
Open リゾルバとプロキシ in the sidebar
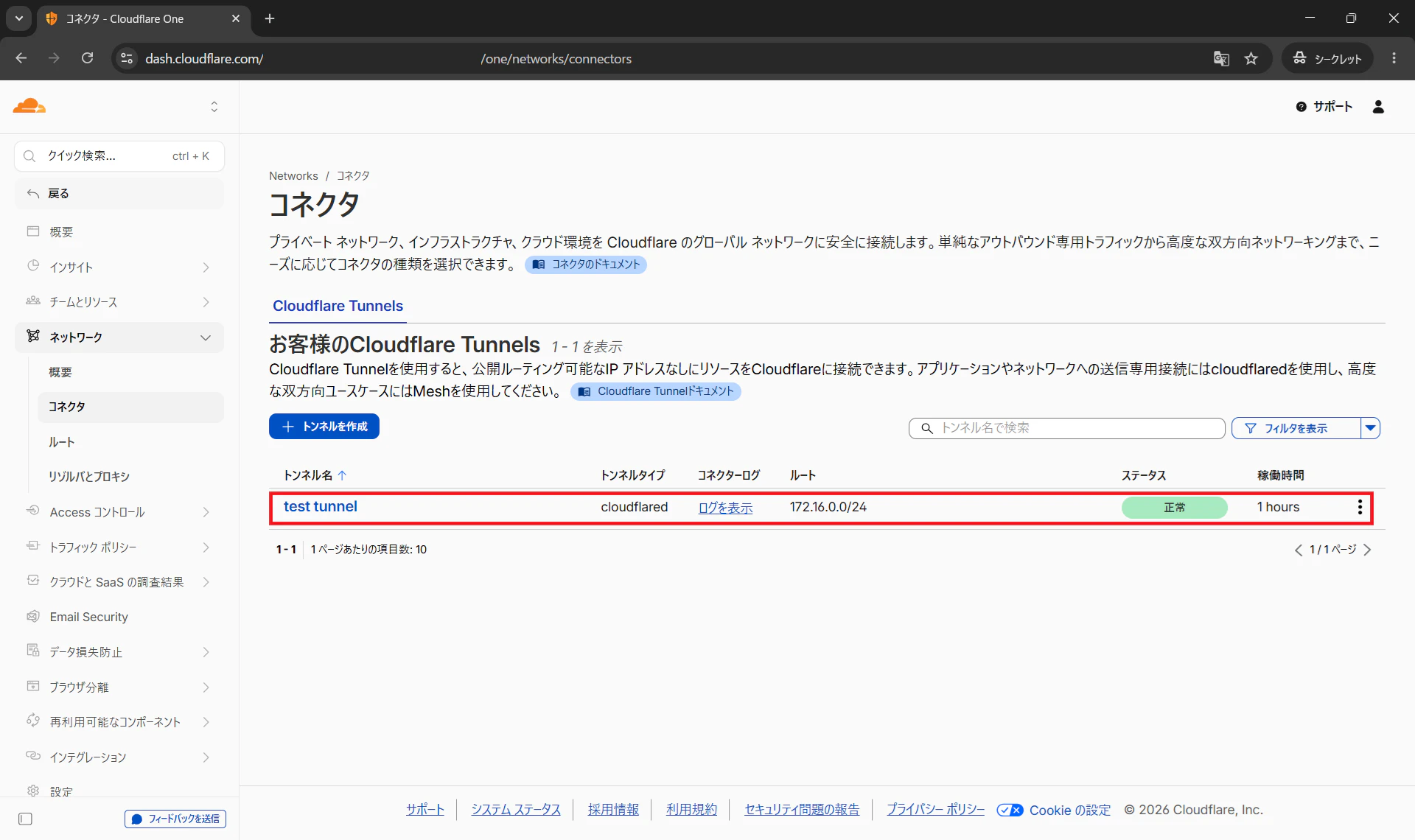(89, 477)
